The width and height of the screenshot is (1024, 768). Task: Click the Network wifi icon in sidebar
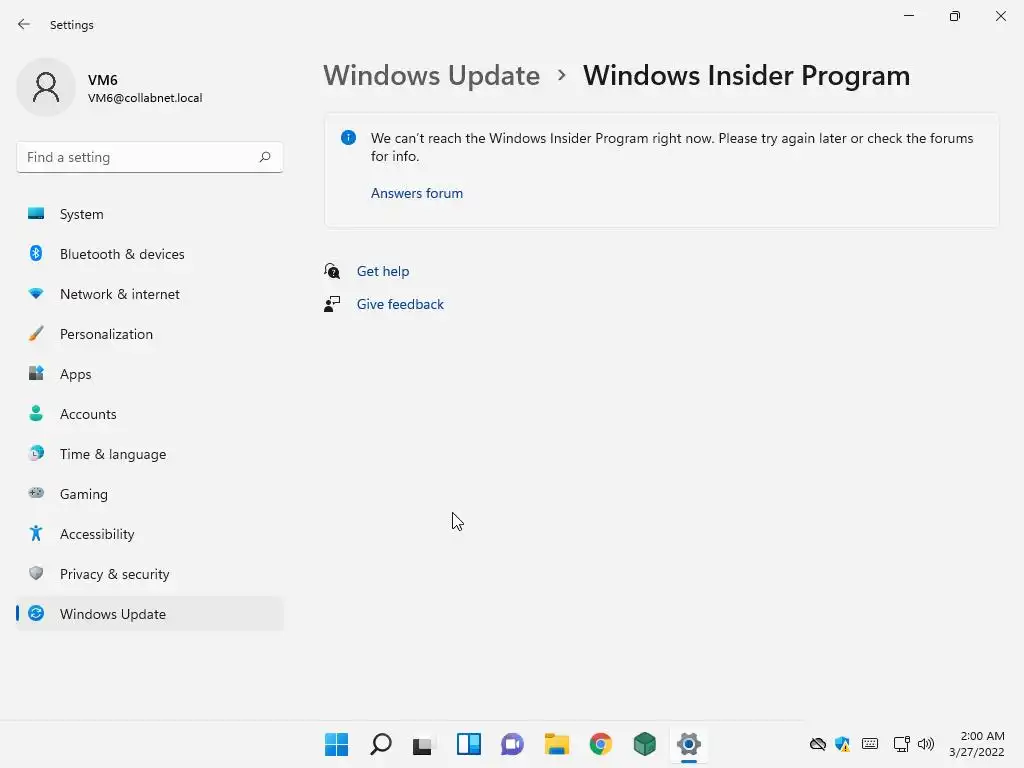click(36, 294)
